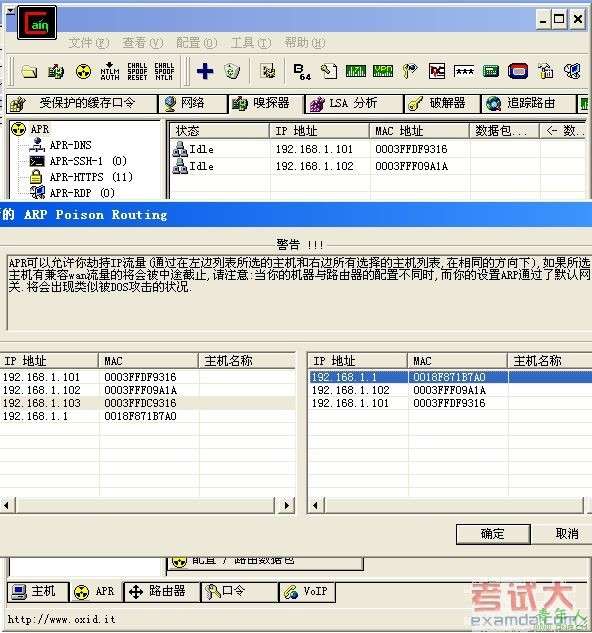This screenshot has width=592, height=633.
Task: Switch to the 追踪路由 tab
Action: [528, 104]
